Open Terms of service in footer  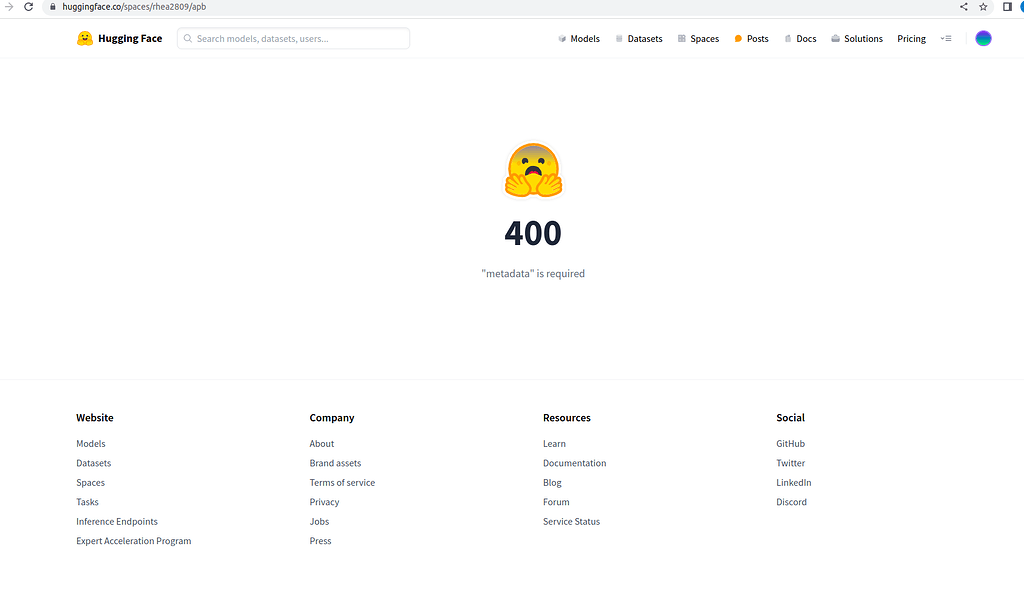[x=342, y=482]
